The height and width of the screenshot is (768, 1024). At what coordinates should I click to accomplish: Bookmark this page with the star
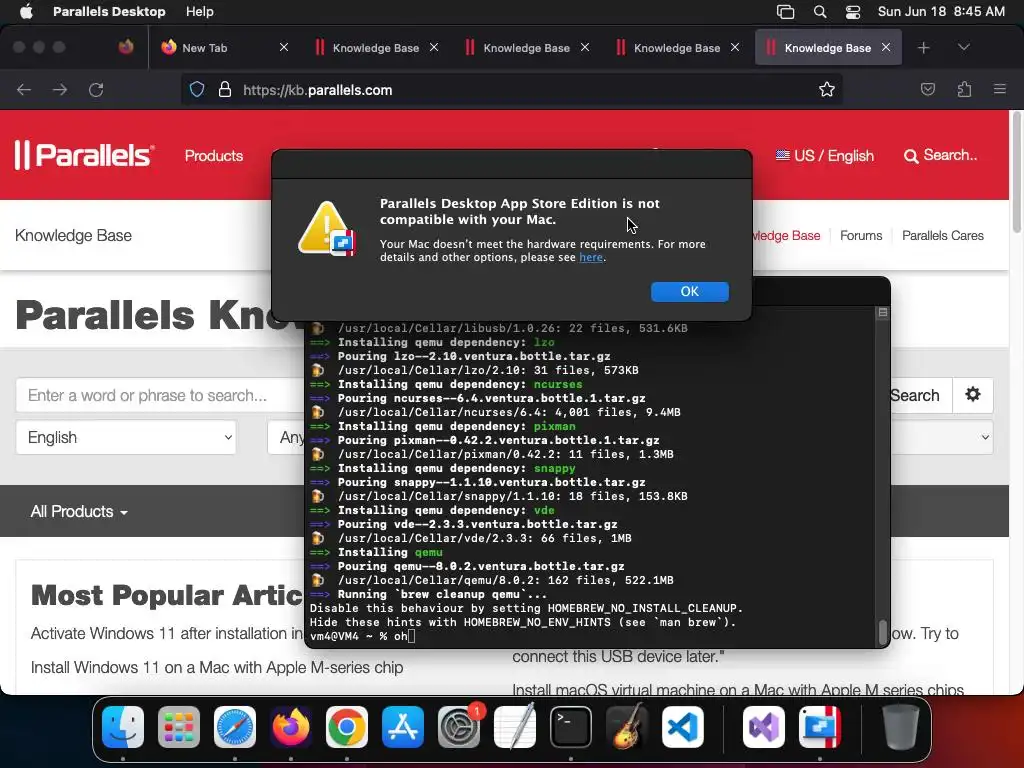pyautogui.click(x=827, y=89)
